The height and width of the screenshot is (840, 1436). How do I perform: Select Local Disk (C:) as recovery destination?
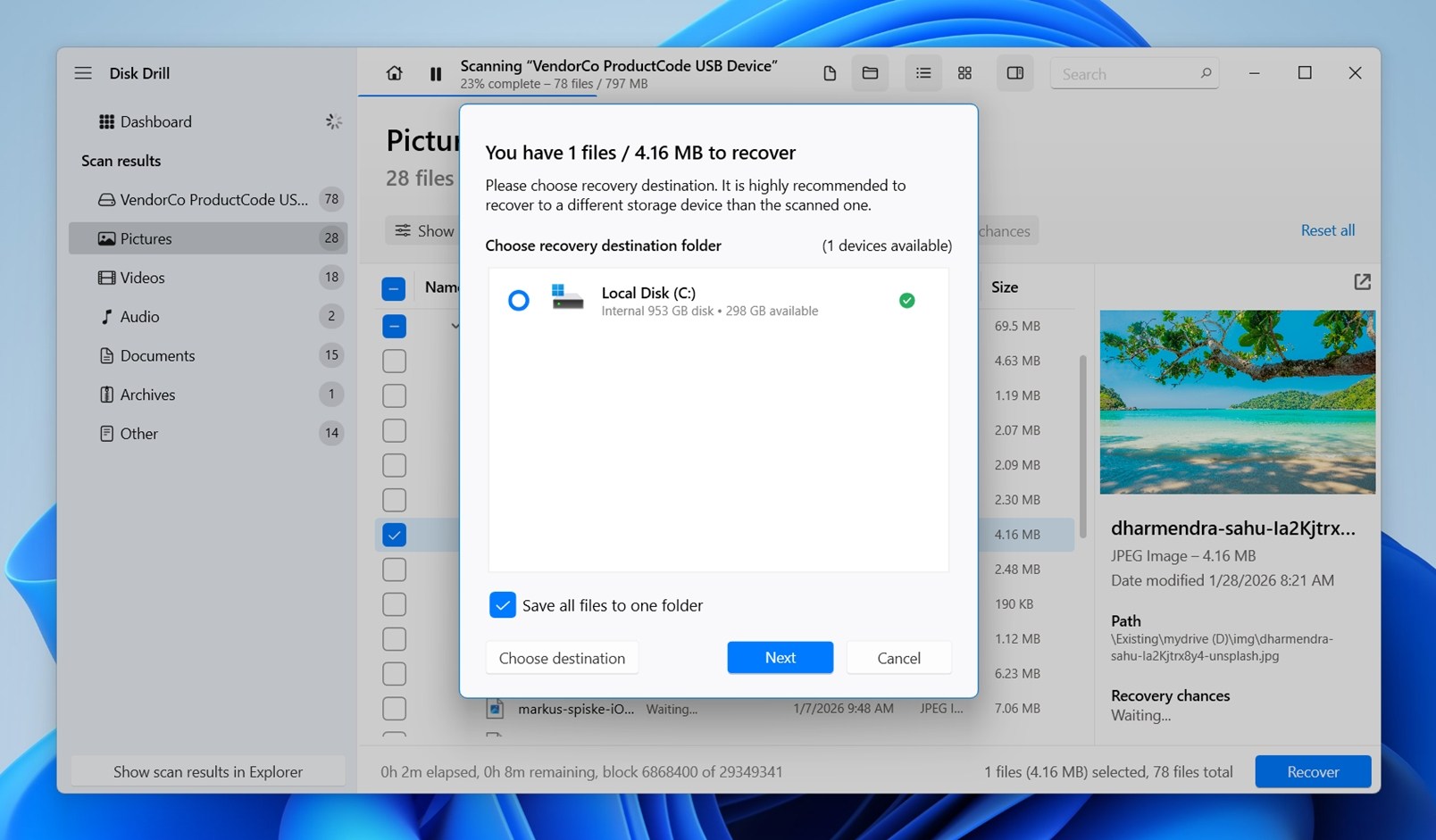coord(519,301)
